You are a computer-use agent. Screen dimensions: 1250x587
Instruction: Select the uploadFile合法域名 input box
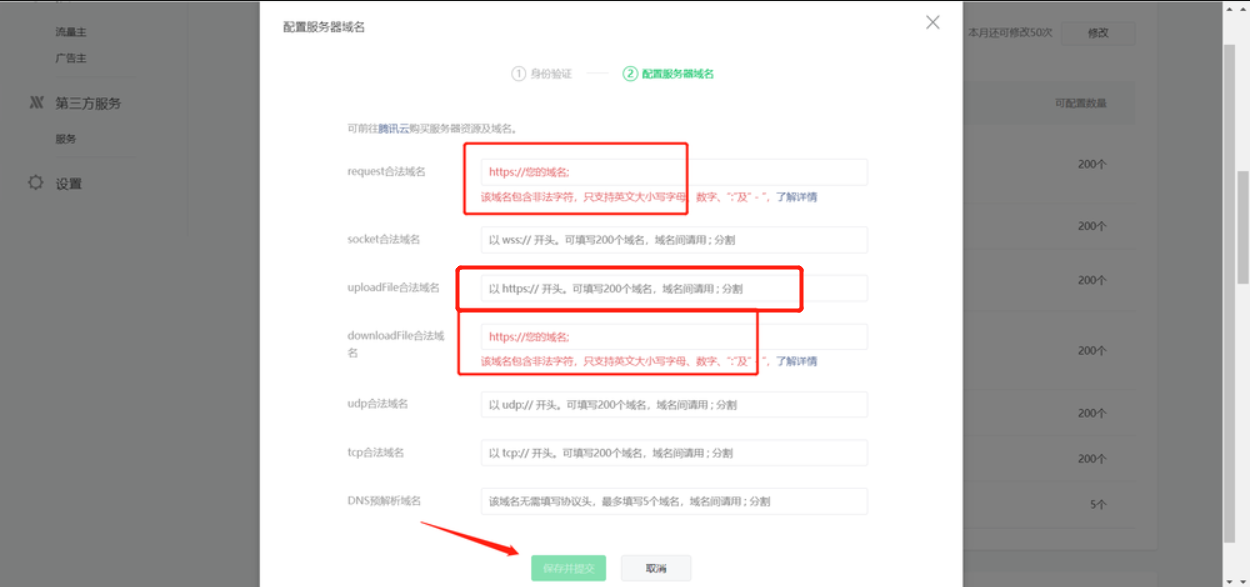(x=673, y=289)
